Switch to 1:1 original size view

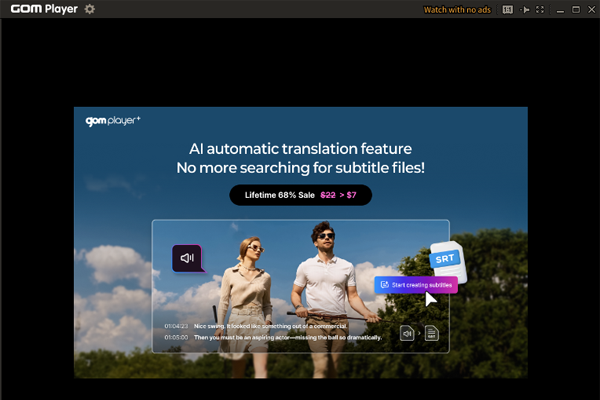tap(507, 9)
